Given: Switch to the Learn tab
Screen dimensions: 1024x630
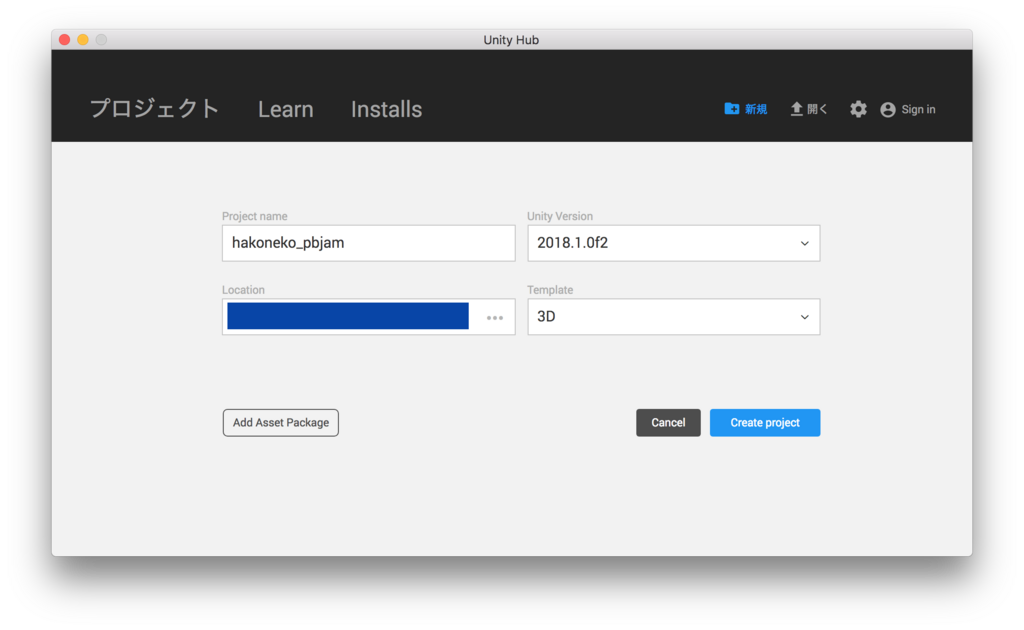Looking at the screenshot, I should pos(285,109).
